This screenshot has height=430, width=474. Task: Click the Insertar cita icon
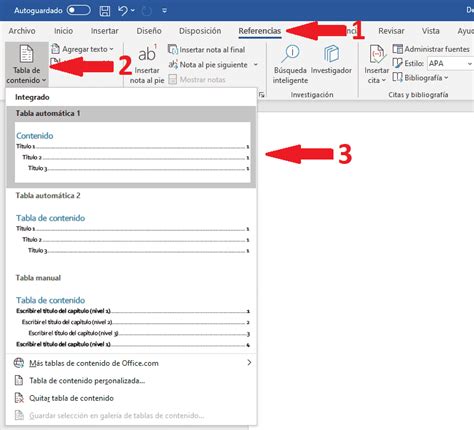[377, 54]
